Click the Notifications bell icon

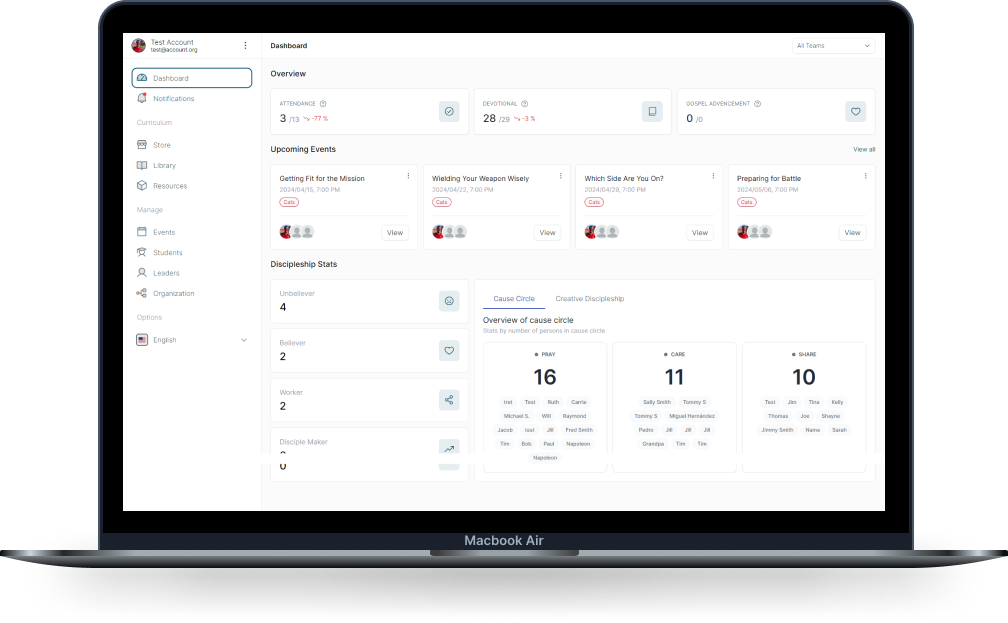pyautogui.click(x=142, y=98)
